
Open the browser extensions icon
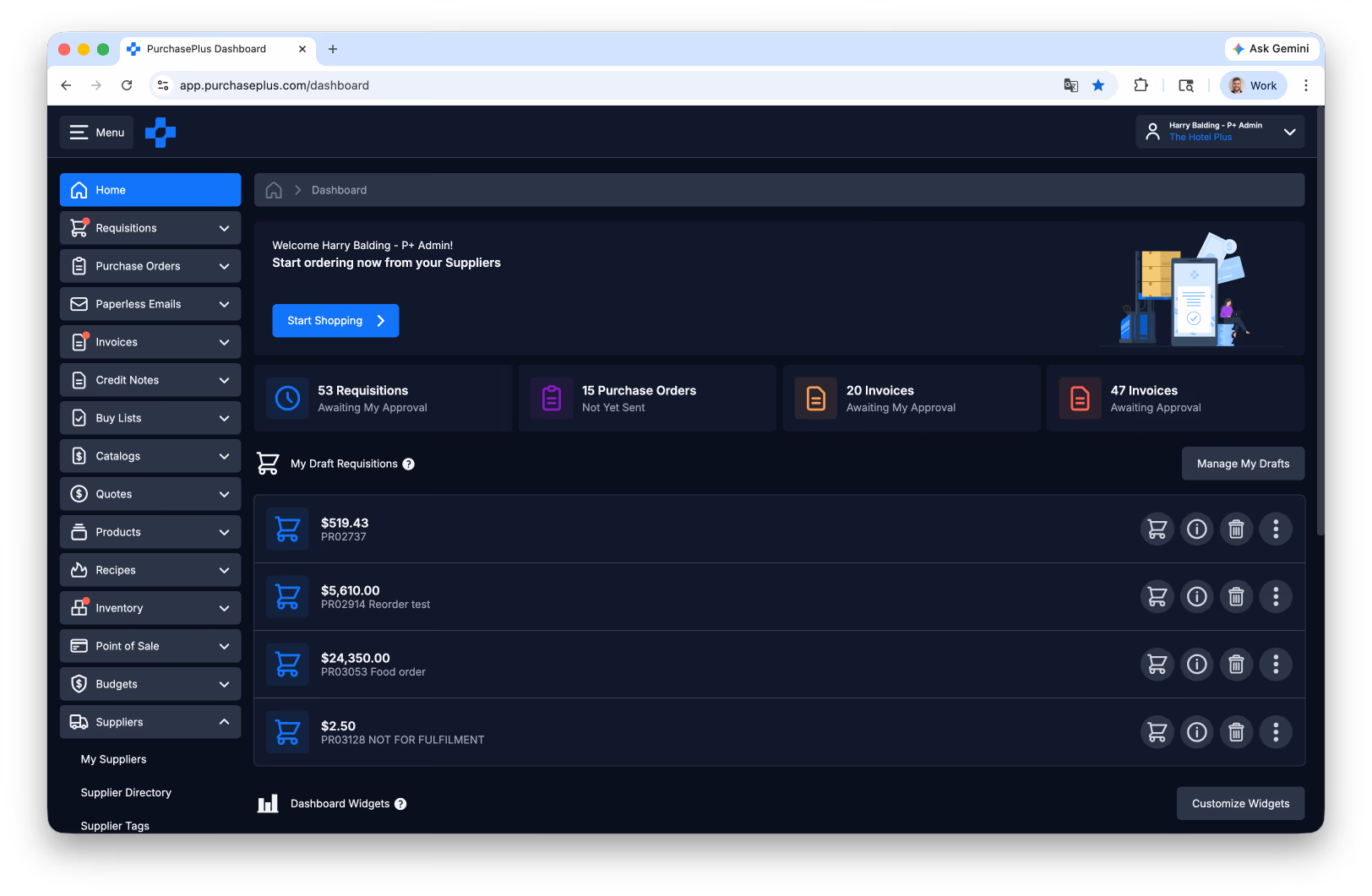tap(1141, 85)
